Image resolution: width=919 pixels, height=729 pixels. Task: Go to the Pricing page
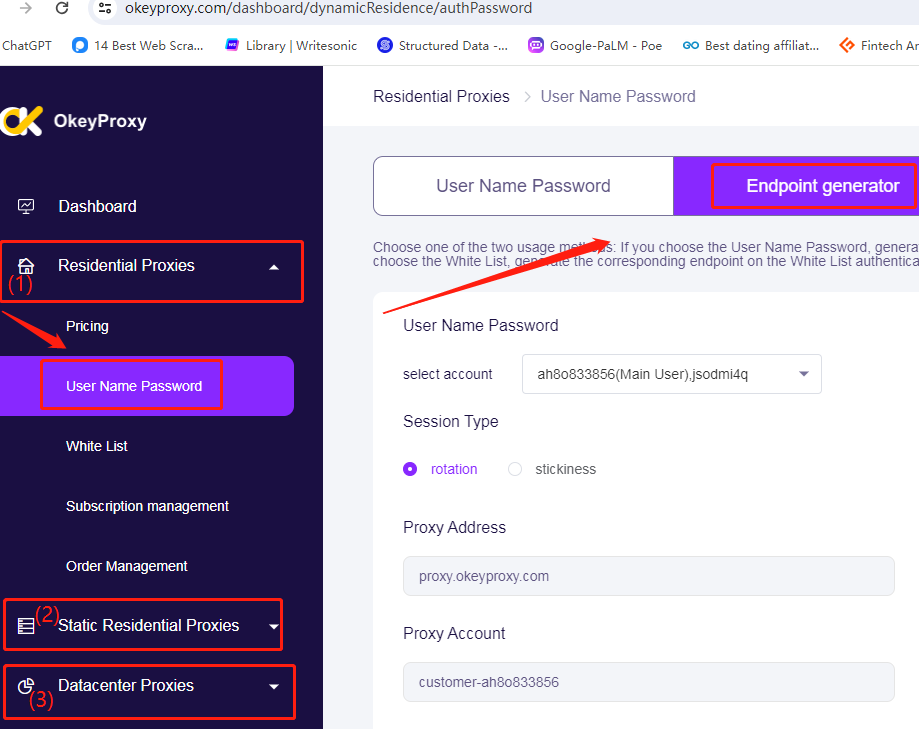pyautogui.click(x=86, y=326)
